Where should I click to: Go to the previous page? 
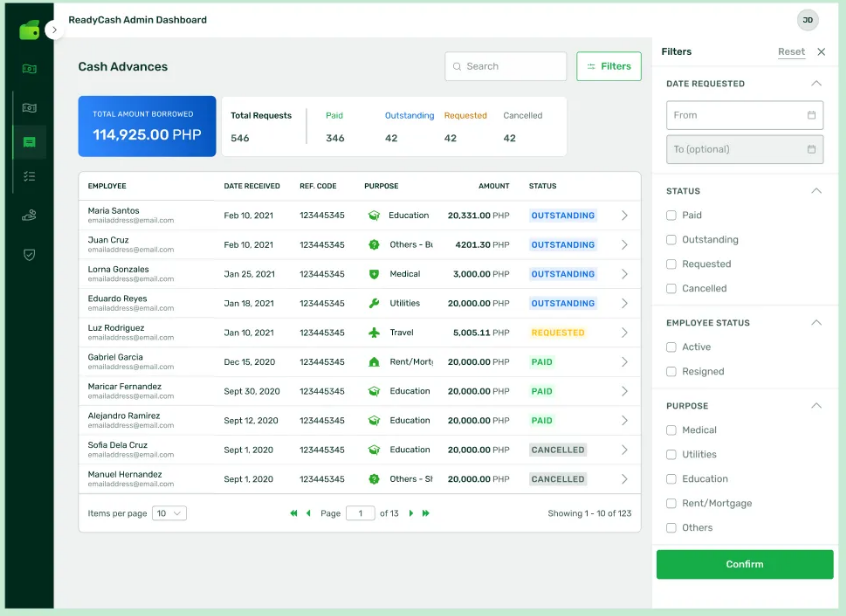309,513
